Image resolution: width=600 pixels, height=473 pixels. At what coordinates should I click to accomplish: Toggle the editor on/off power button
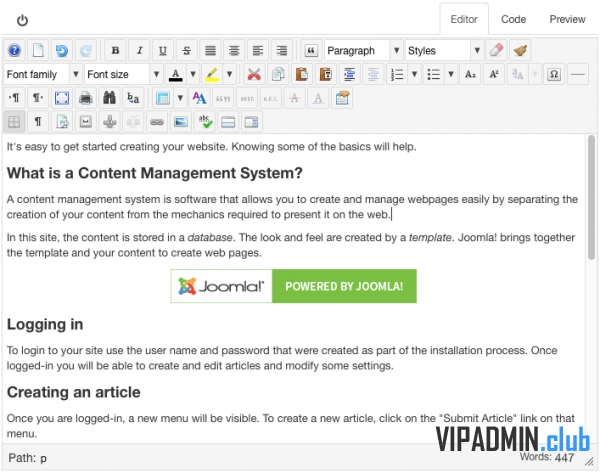(22, 20)
